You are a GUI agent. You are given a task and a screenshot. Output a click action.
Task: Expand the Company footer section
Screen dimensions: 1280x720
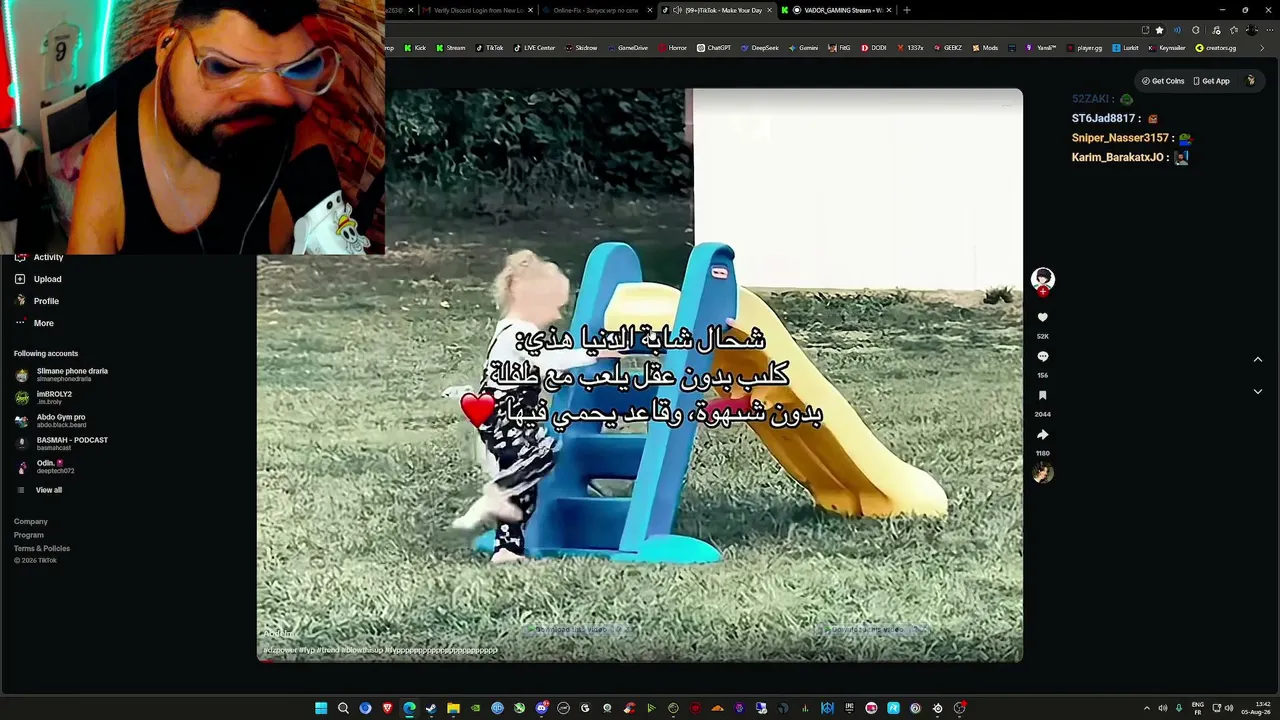[31, 521]
